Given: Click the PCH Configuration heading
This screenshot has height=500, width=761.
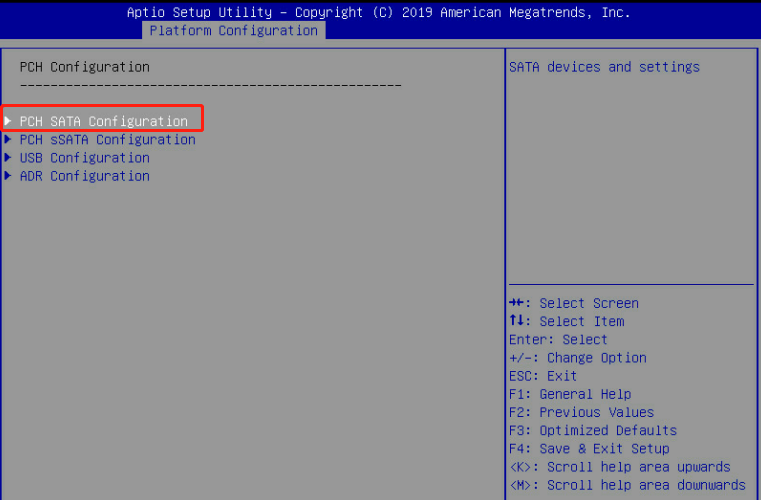Looking at the screenshot, I should (x=84, y=67).
